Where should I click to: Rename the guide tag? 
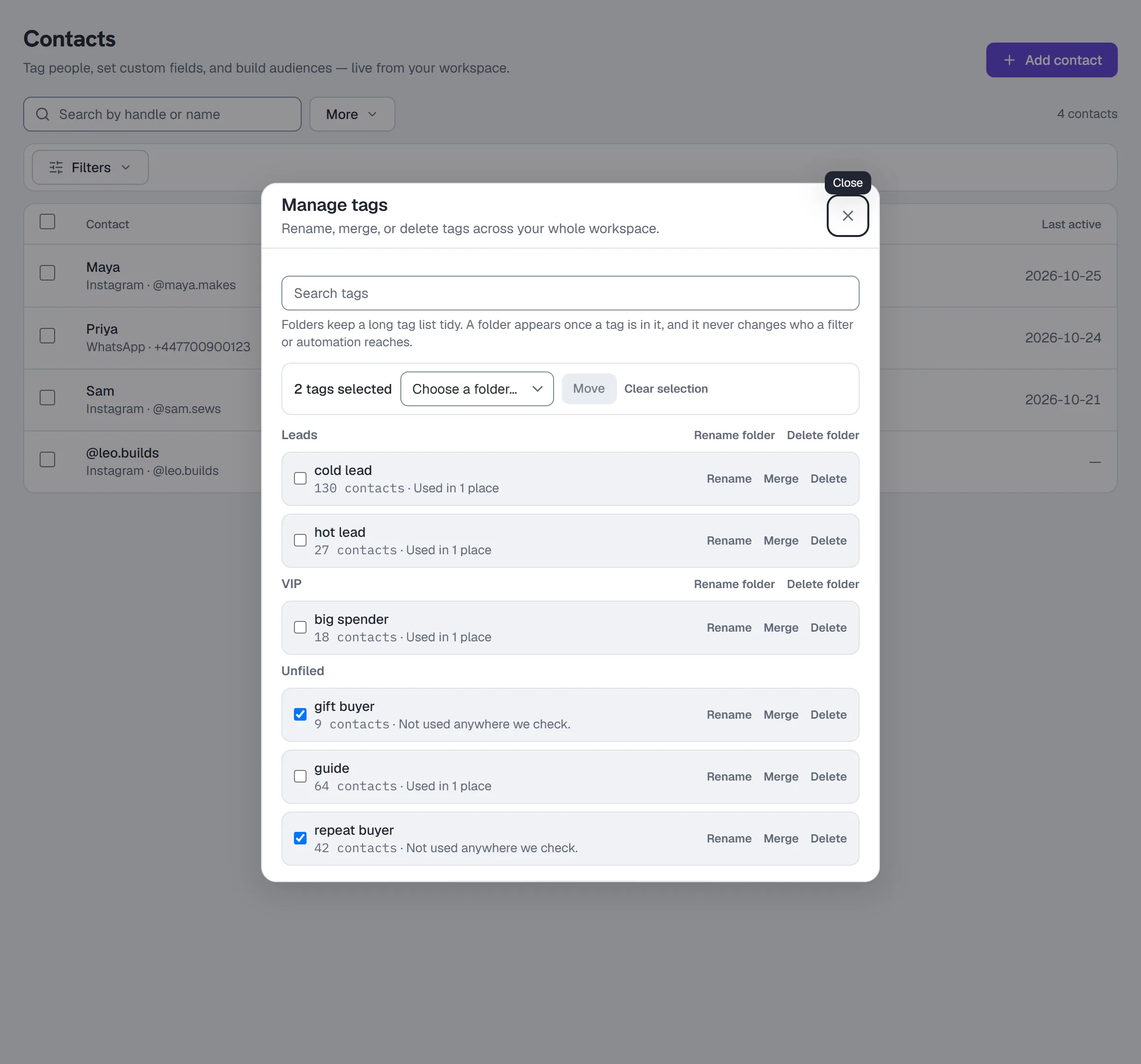729,777
